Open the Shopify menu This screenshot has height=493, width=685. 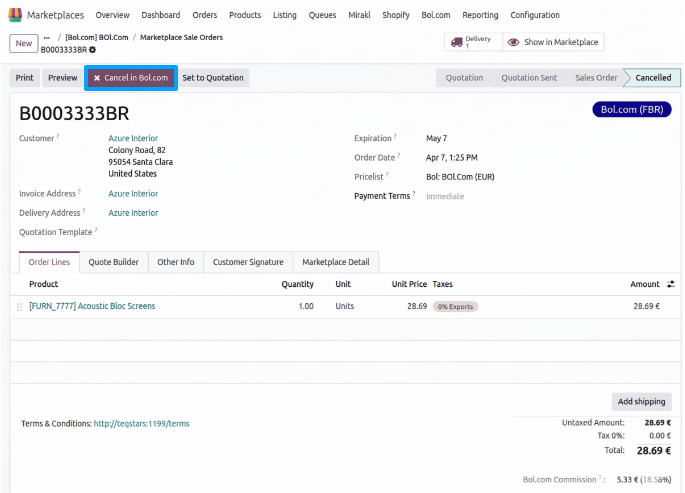tap(396, 15)
